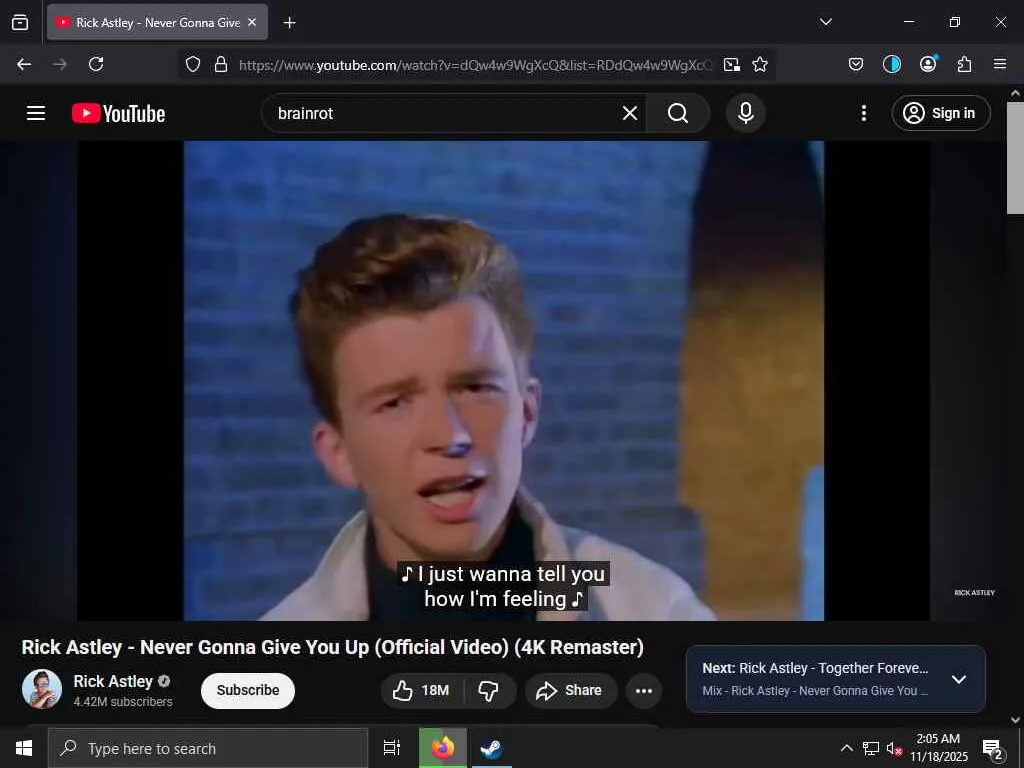1024x768 pixels.
Task: Open Windows Start menu
Action: tap(24, 748)
